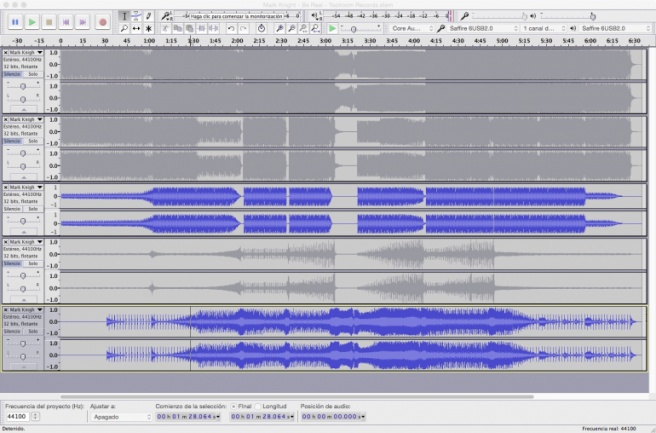The height and width of the screenshot is (433, 656).
Task: Click the Zoom In magnifier icon
Action: [279, 28]
